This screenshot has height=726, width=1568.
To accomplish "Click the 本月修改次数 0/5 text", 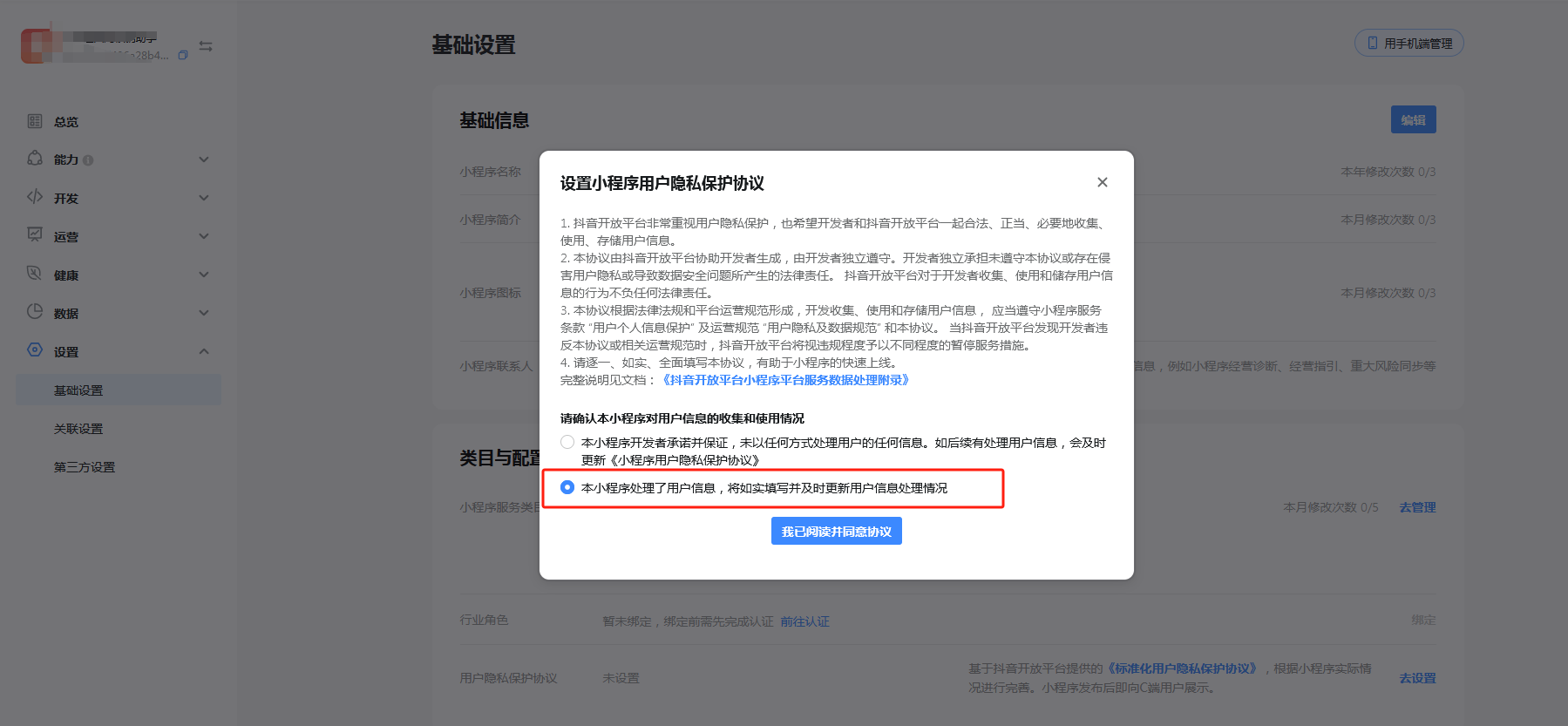I will (1331, 507).
